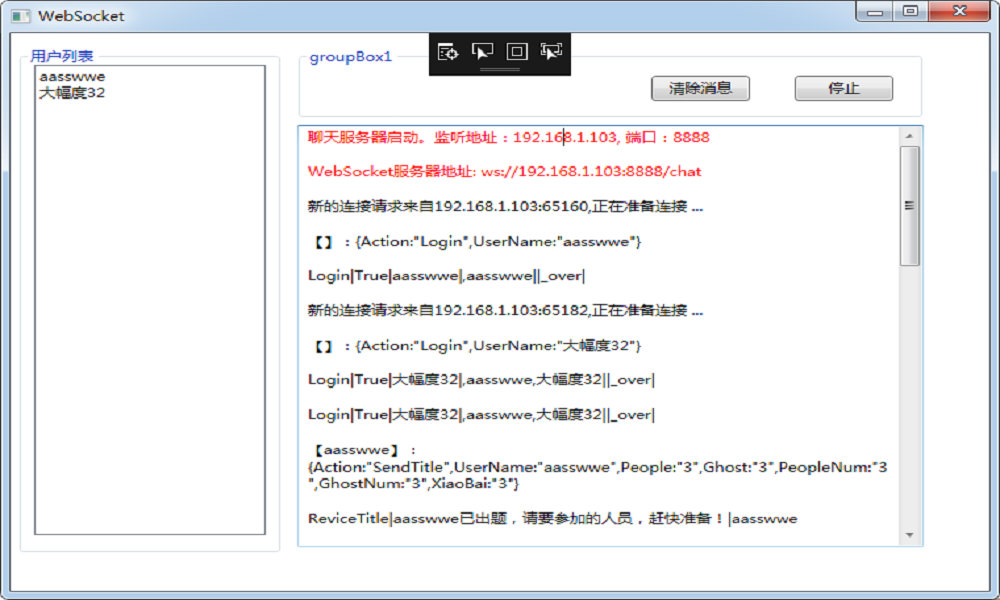Close the WebSocket window
The height and width of the screenshot is (600, 1000).
tap(959, 11)
